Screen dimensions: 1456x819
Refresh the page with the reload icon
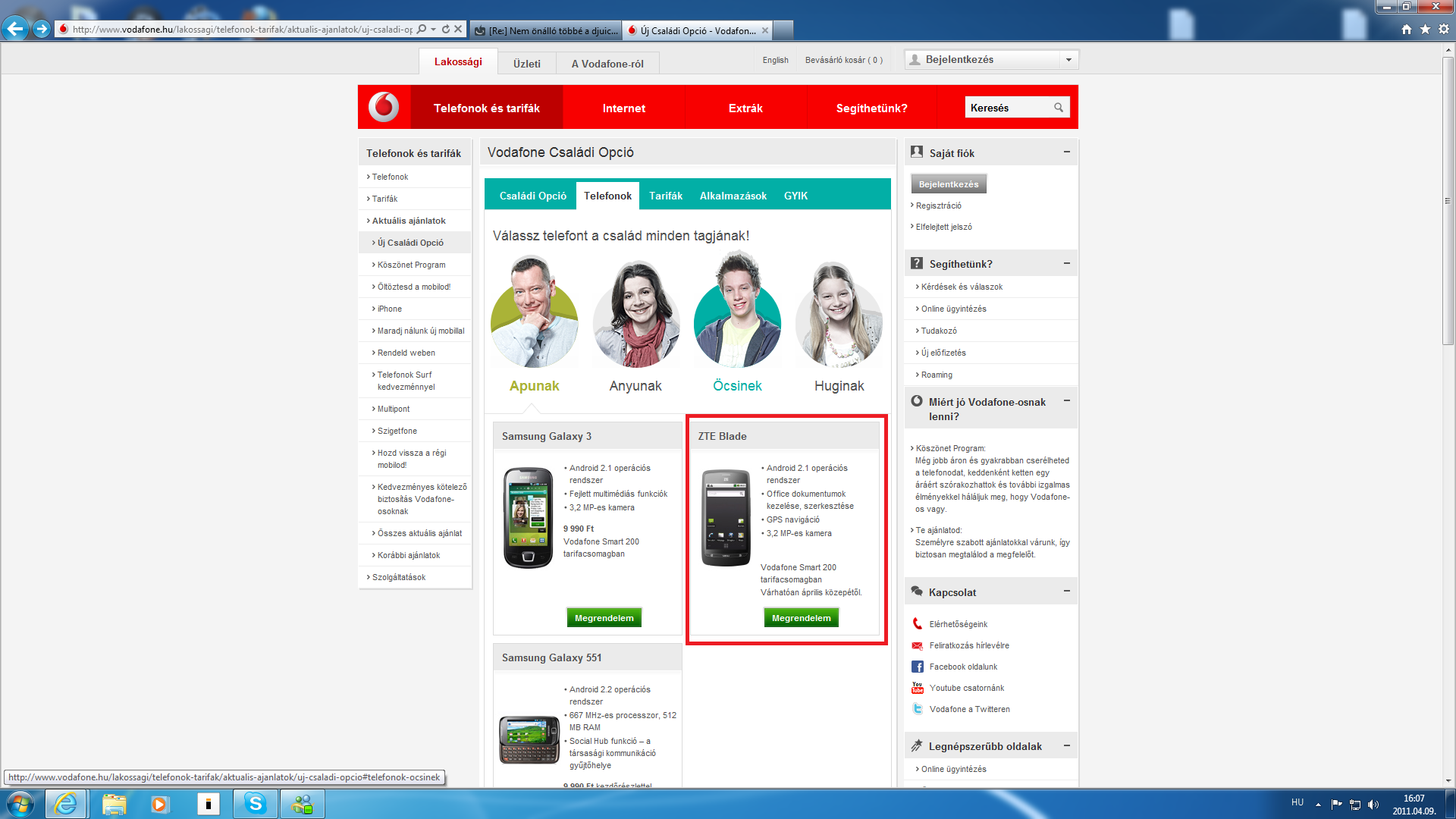[446, 29]
